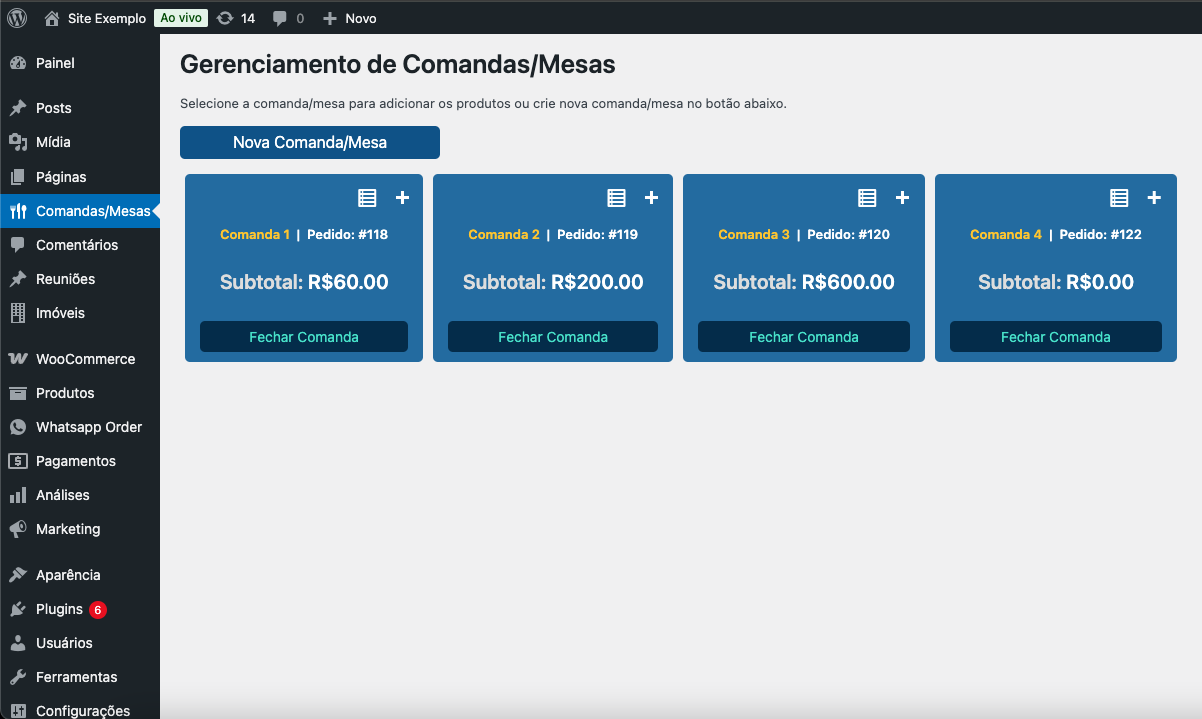Close Comanda 1 with Fechar Comanda
The height and width of the screenshot is (719, 1202).
pyautogui.click(x=304, y=337)
